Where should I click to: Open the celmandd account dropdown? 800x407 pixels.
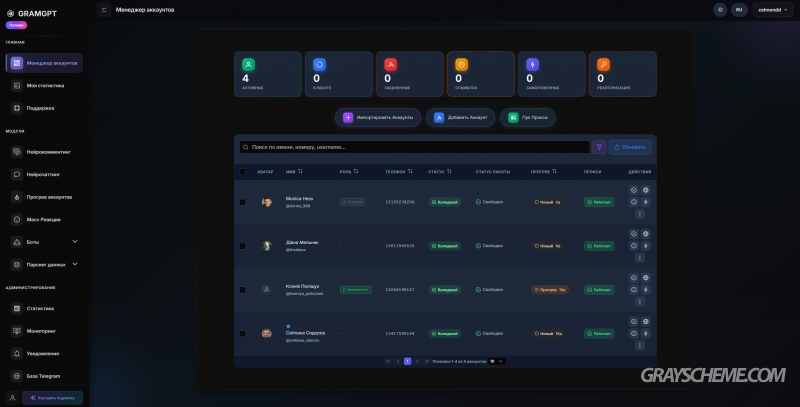click(x=774, y=9)
